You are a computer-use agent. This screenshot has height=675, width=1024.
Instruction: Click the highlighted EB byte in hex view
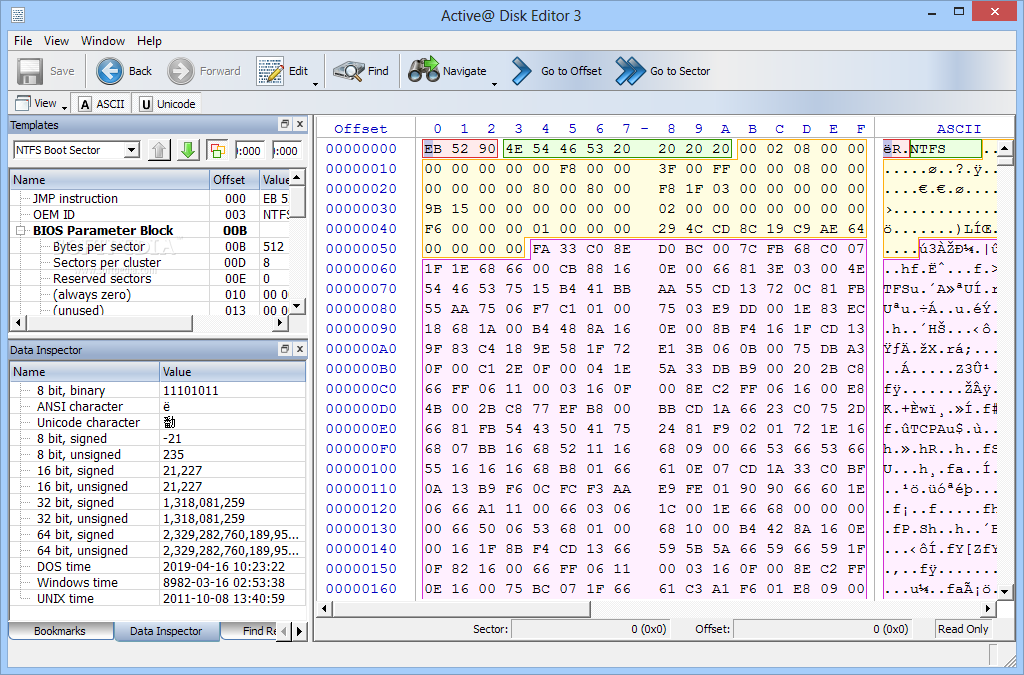tap(432, 149)
